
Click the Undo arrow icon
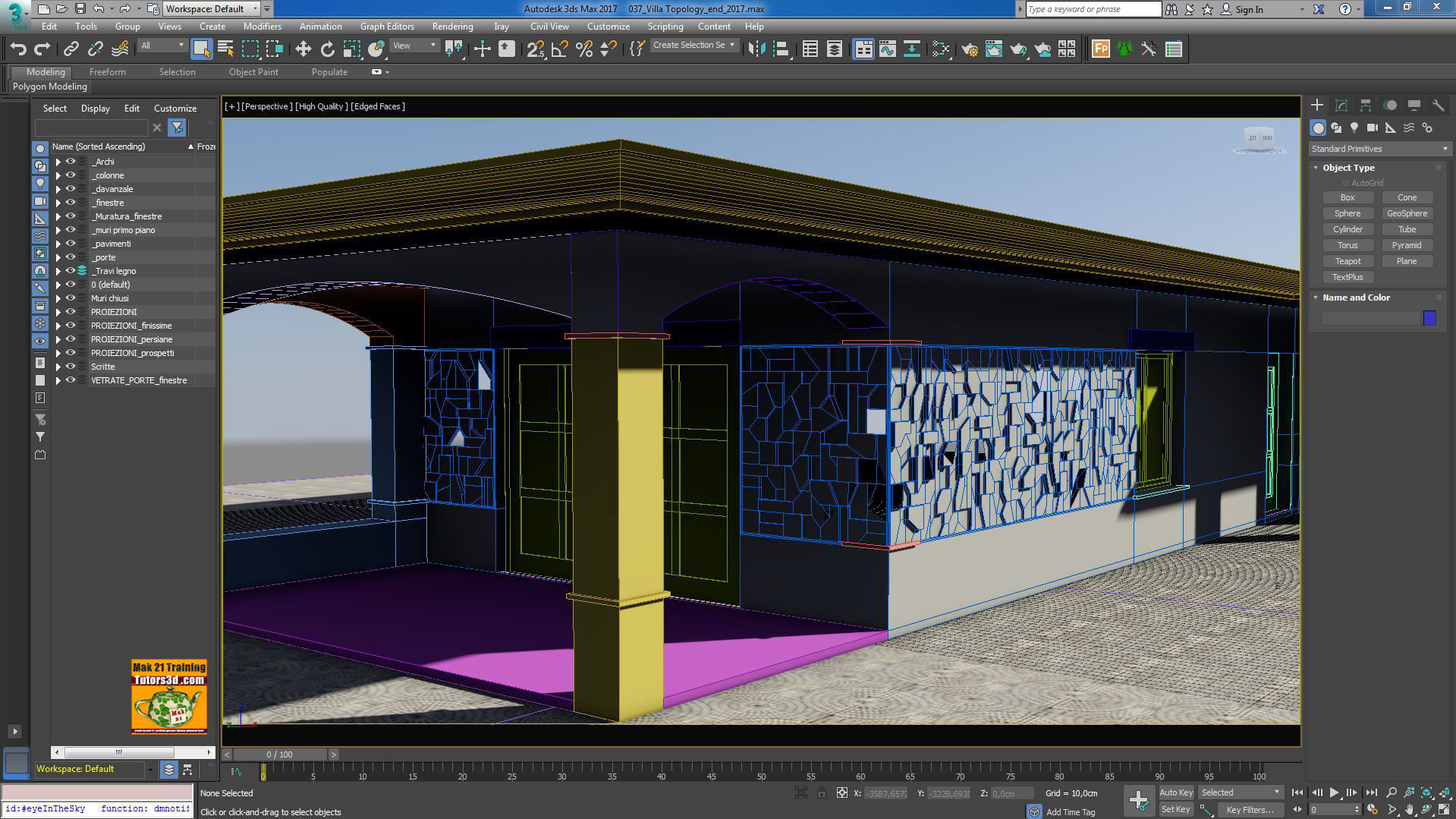18,49
